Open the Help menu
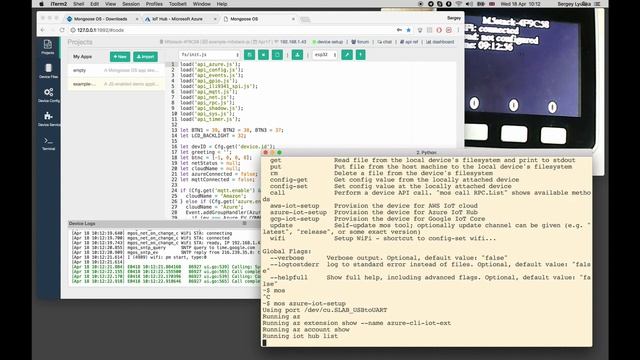The height and width of the screenshot is (360, 640). [222, 4]
